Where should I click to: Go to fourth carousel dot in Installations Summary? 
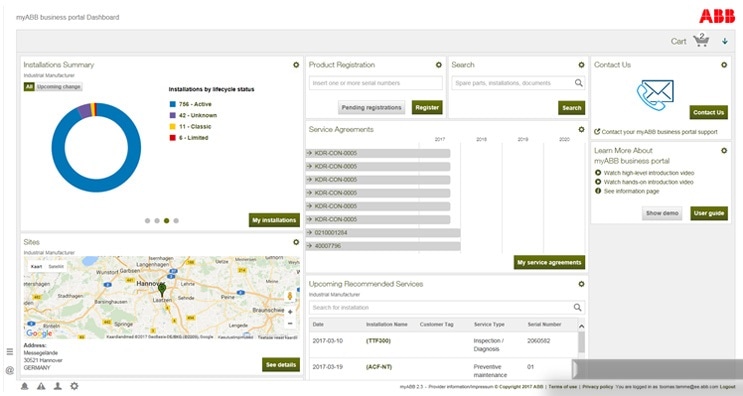click(x=176, y=221)
